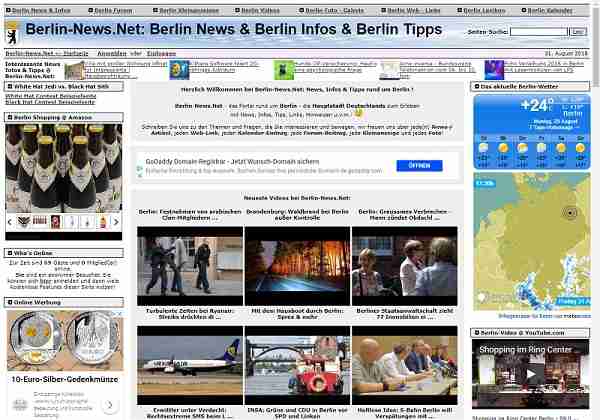
Task: Show next items in Amazon shopping carousel
Action: point(116,222)
